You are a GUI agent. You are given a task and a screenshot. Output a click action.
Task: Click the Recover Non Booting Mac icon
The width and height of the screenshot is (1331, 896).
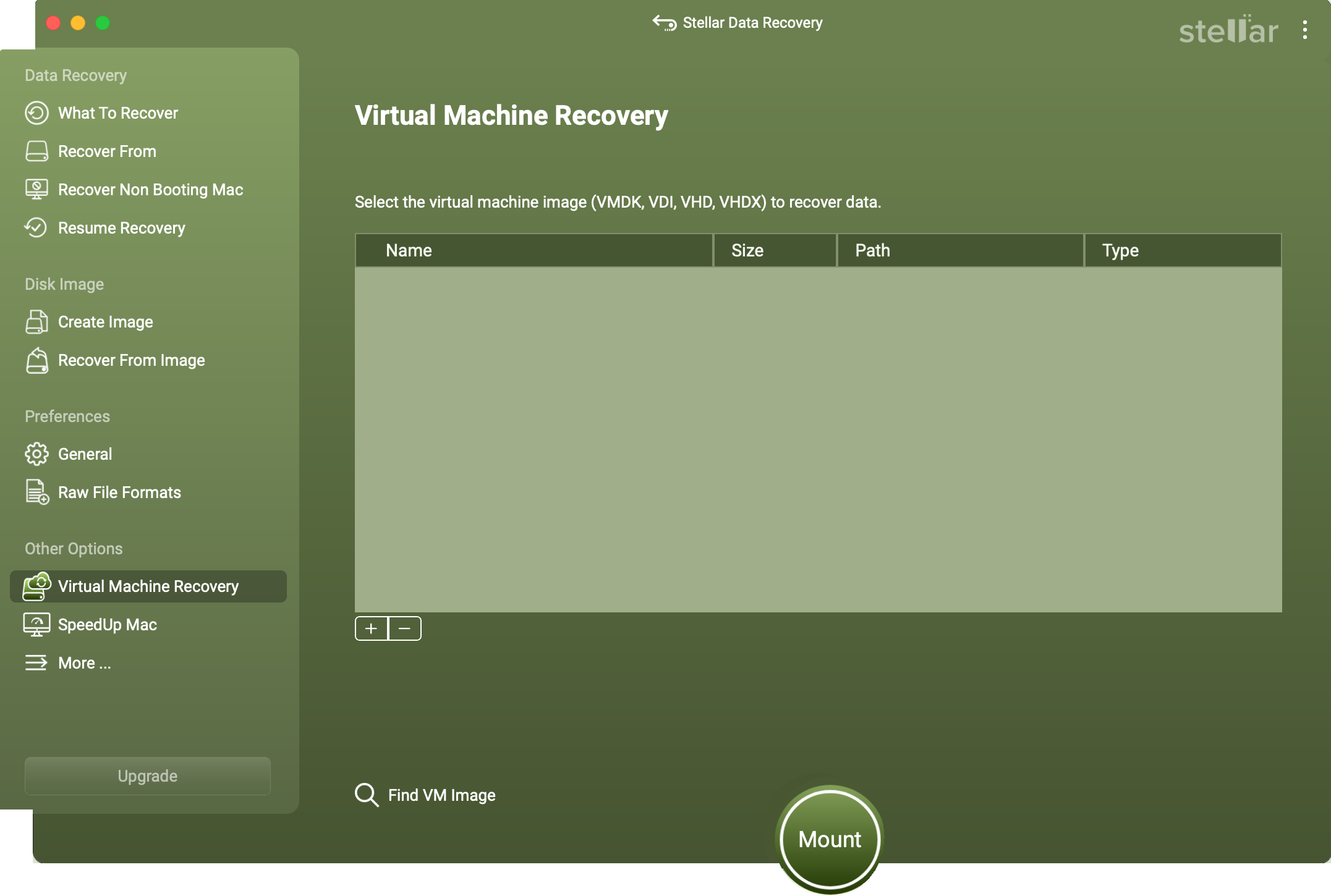tap(36, 190)
